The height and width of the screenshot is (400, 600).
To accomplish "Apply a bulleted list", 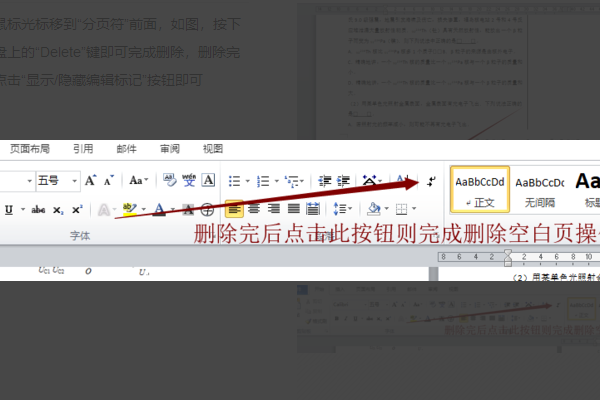I will pyautogui.click(x=235, y=181).
